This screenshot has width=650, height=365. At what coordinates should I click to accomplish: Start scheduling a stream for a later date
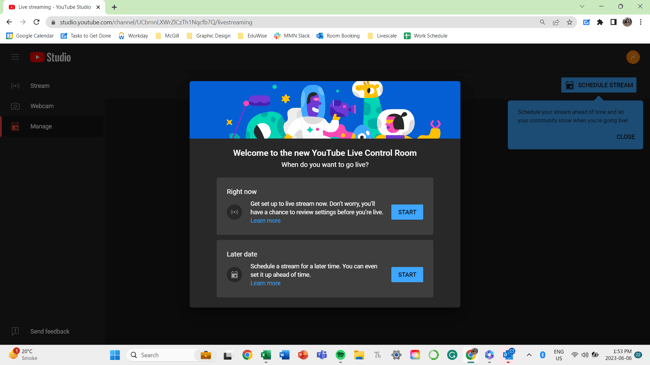(407, 275)
